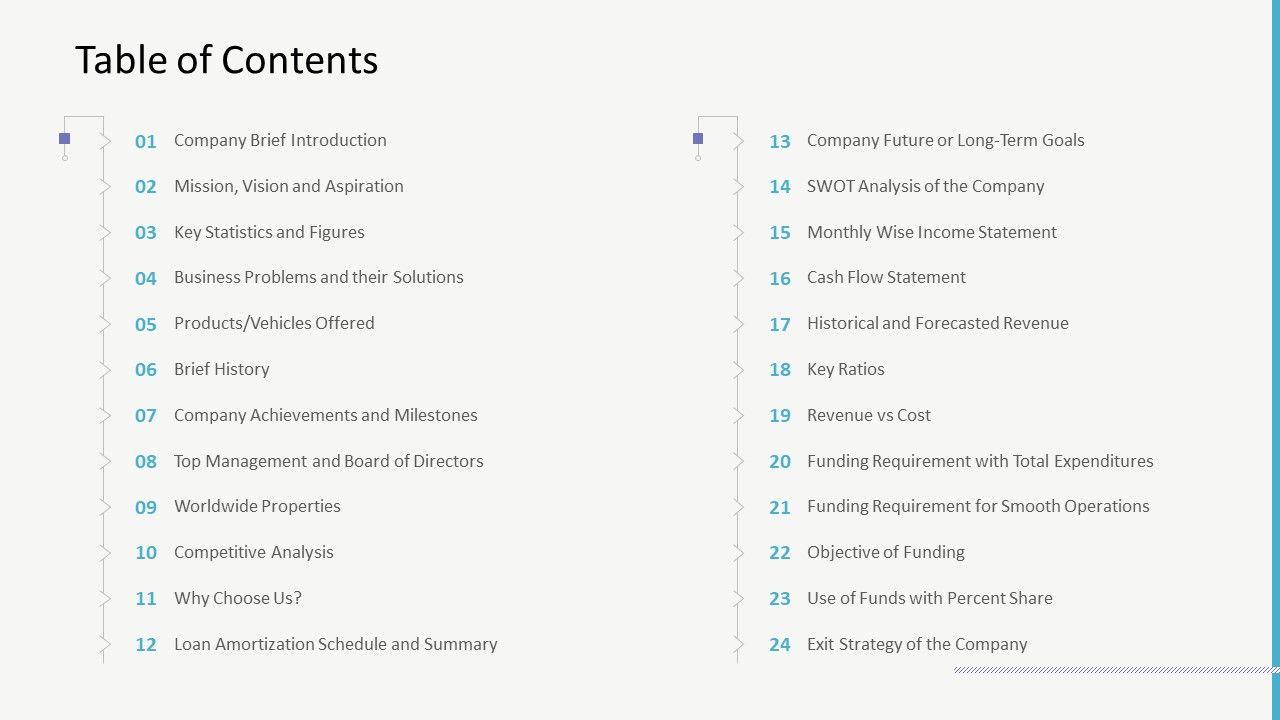The width and height of the screenshot is (1280, 720).
Task: Click the purple square marker above item 13
Action: coord(698,139)
